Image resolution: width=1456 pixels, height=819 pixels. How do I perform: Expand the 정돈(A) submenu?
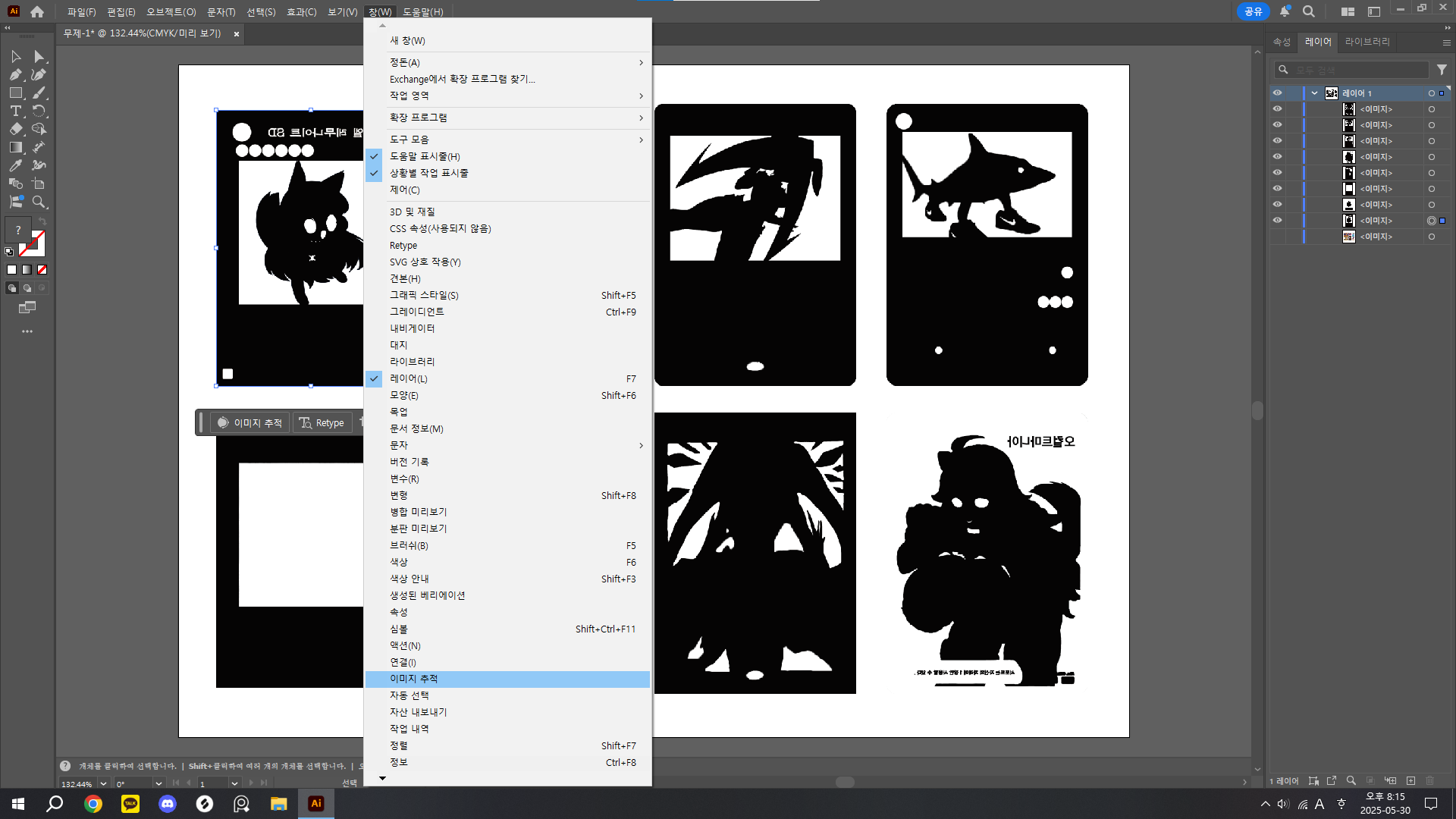point(507,62)
